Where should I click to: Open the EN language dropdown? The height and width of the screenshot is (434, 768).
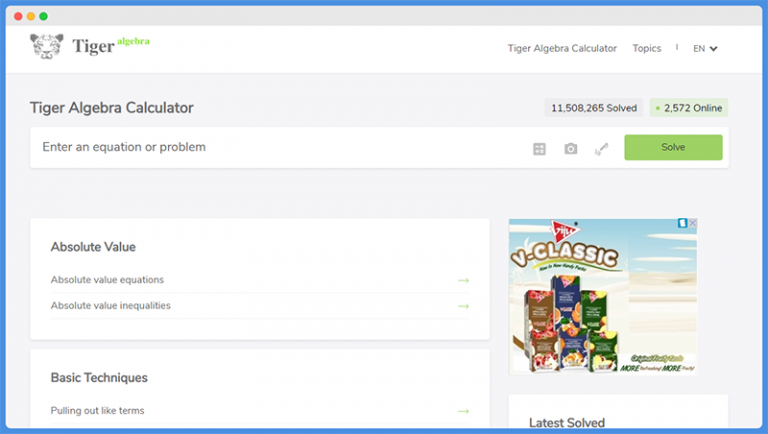pyautogui.click(x=705, y=48)
